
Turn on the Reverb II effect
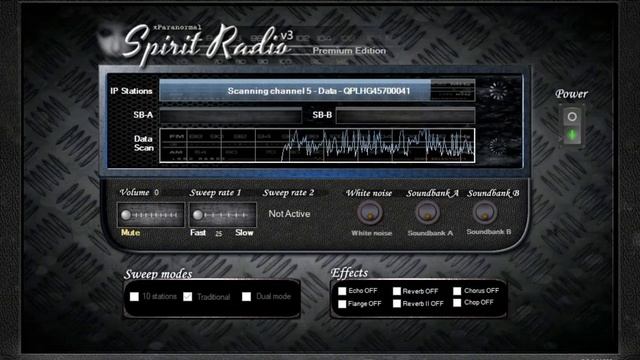coord(397,304)
